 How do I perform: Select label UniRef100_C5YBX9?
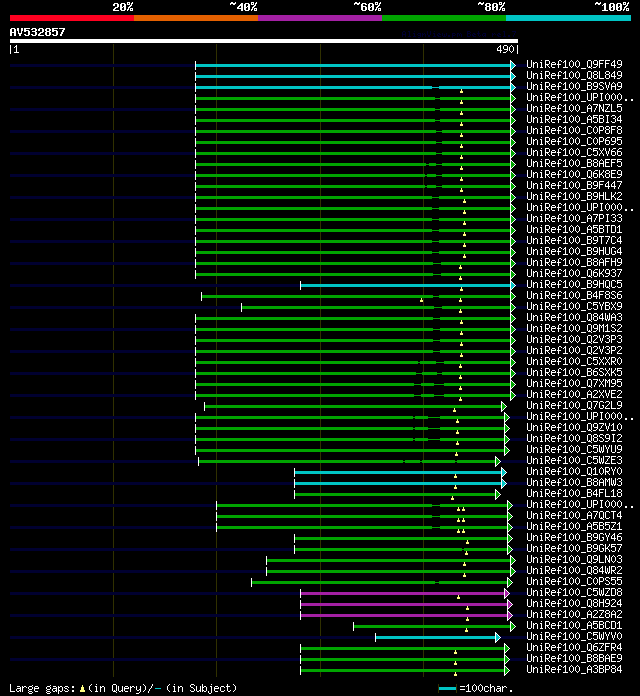[x=574, y=306]
